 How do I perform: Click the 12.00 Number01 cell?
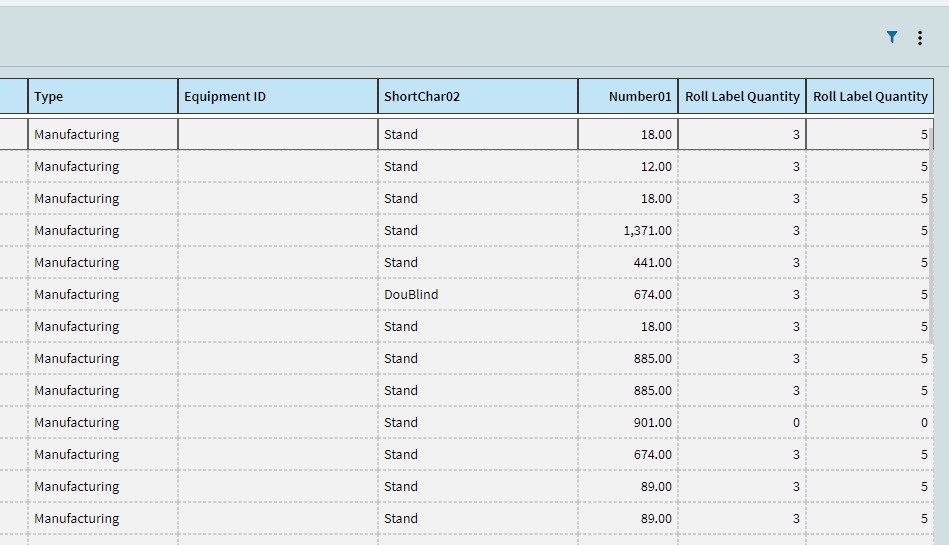coord(628,167)
